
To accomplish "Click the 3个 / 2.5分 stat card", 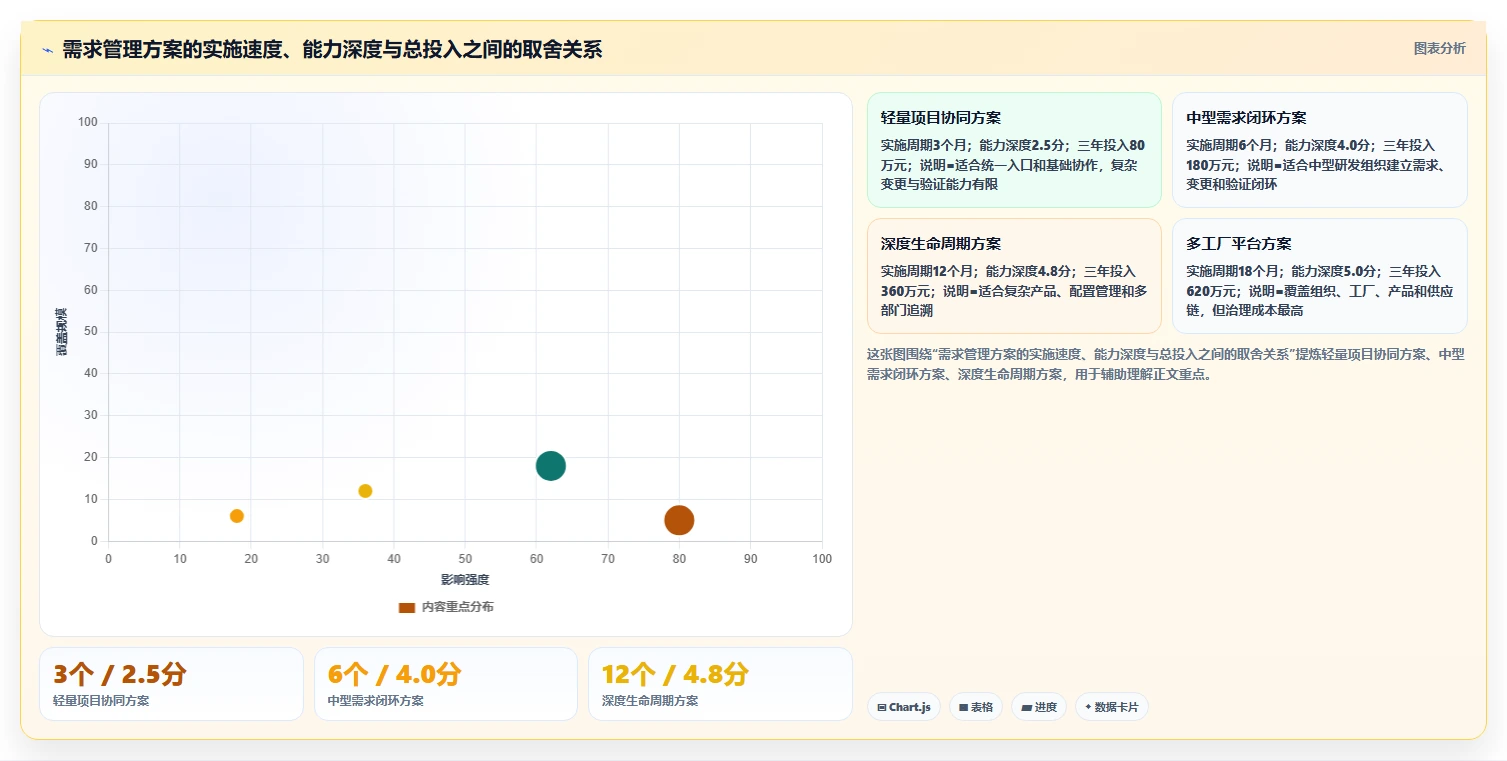I will click(x=171, y=684).
